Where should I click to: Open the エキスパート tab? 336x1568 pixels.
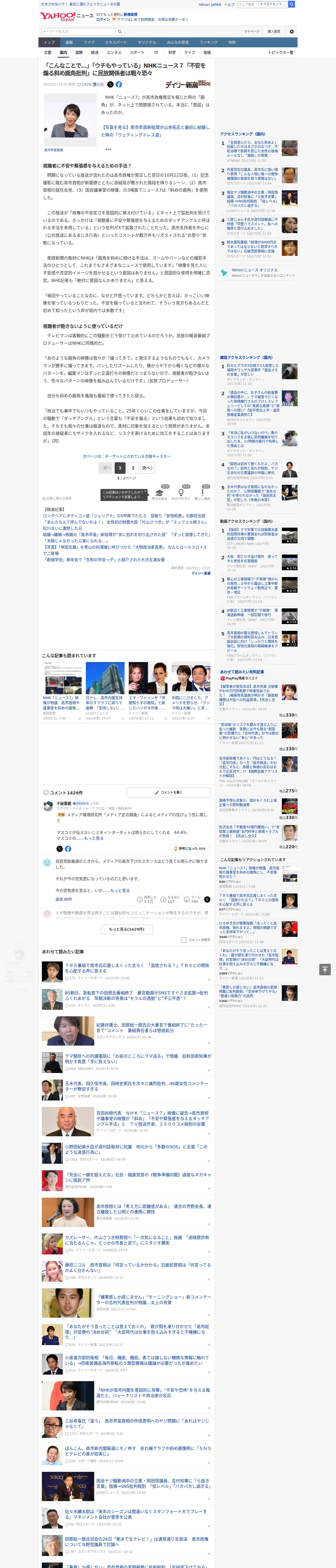pyautogui.click(x=116, y=43)
